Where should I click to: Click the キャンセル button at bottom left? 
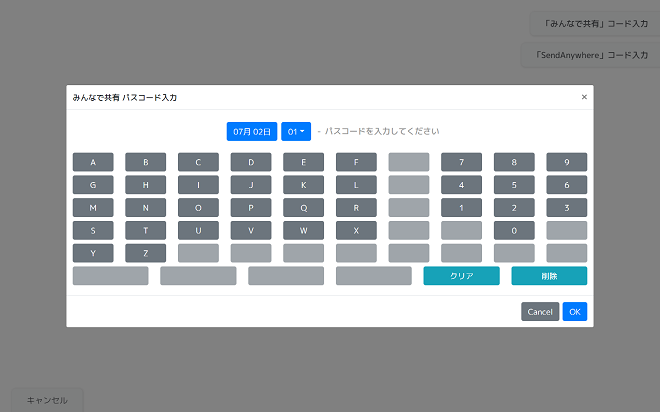47,400
